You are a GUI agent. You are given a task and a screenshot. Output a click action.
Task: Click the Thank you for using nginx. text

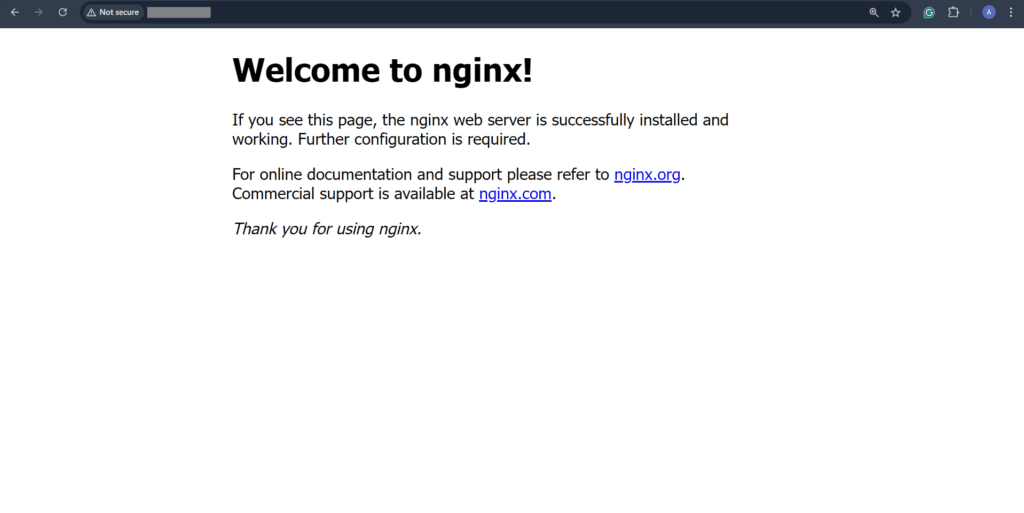point(327,229)
